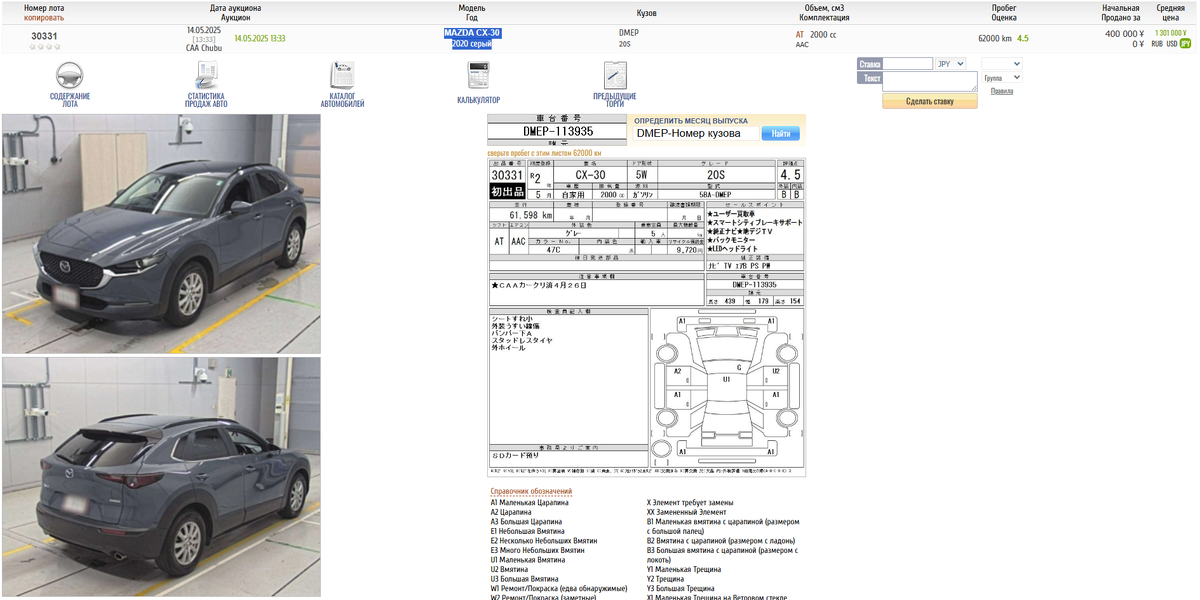
Task: Click the green '14.05.2025 13:33' date
Action: pyautogui.click(x=260, y=38)
